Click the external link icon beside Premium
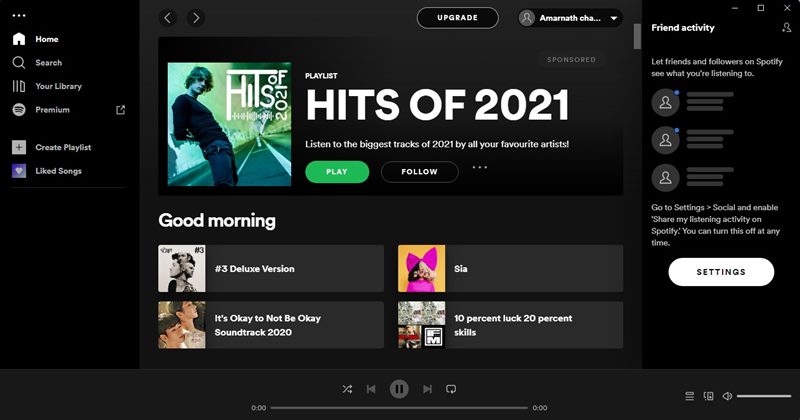The image size is (800, 420). [120, 110]
